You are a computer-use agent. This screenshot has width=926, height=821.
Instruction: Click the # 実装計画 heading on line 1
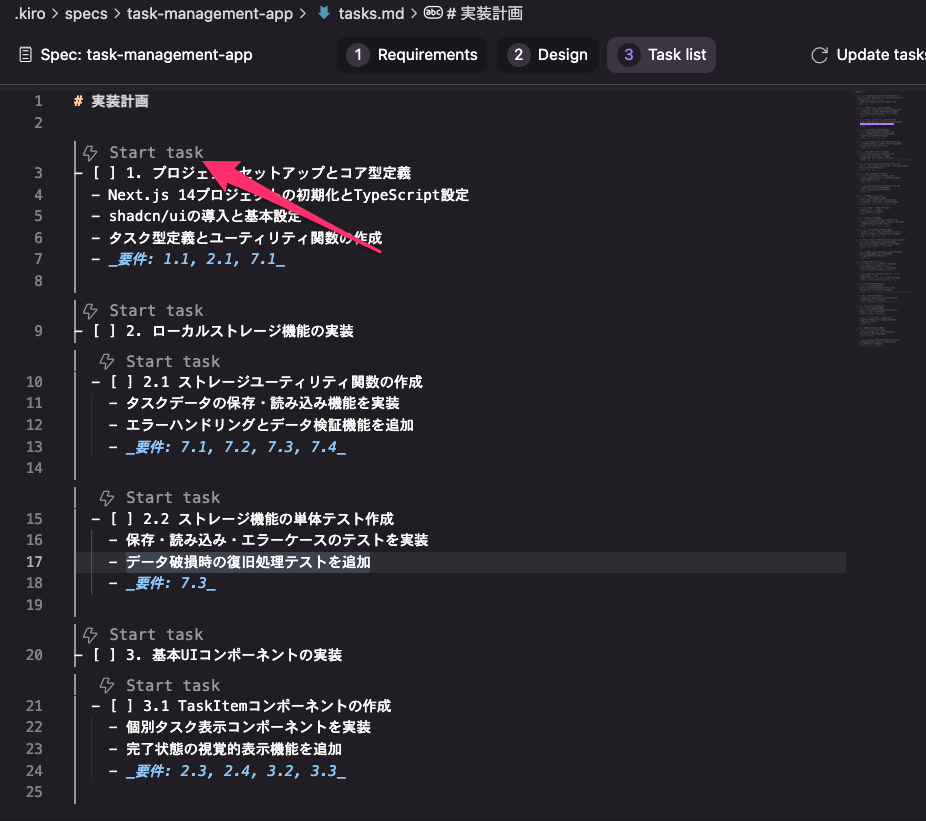(111, 101)
